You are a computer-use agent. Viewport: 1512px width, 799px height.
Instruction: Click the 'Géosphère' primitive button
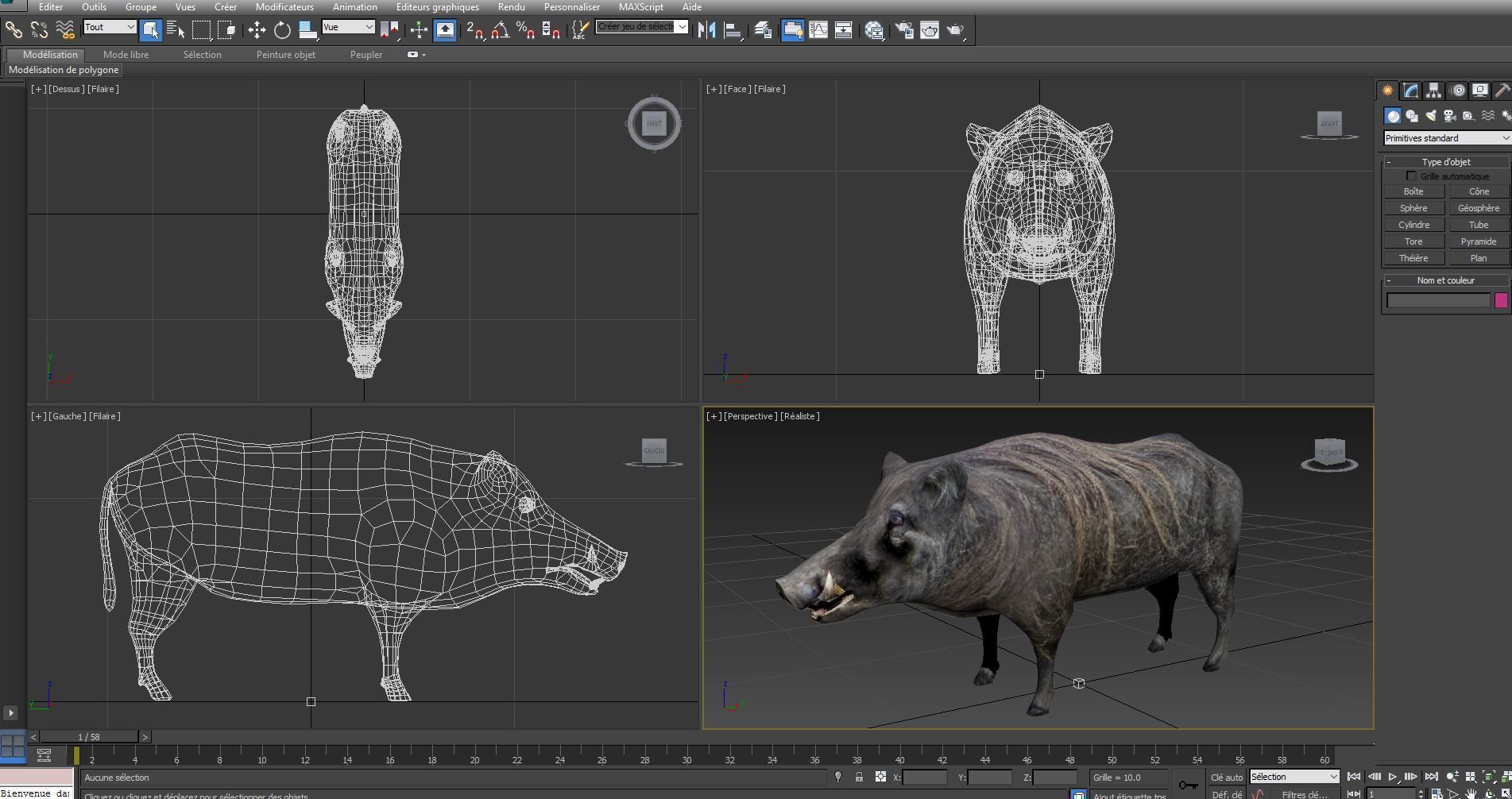tap(1479, 208)
